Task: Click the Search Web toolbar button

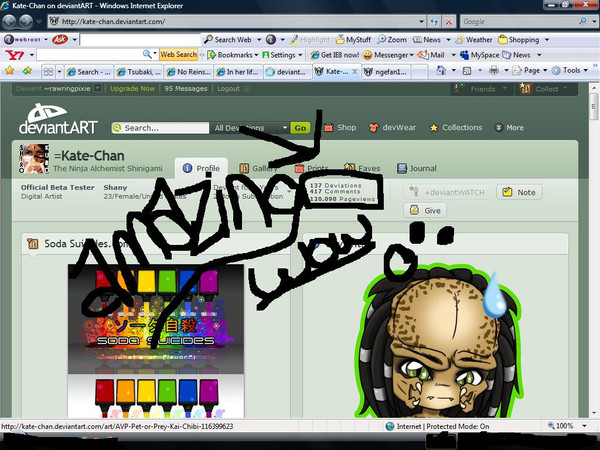Action: [228, 39]
